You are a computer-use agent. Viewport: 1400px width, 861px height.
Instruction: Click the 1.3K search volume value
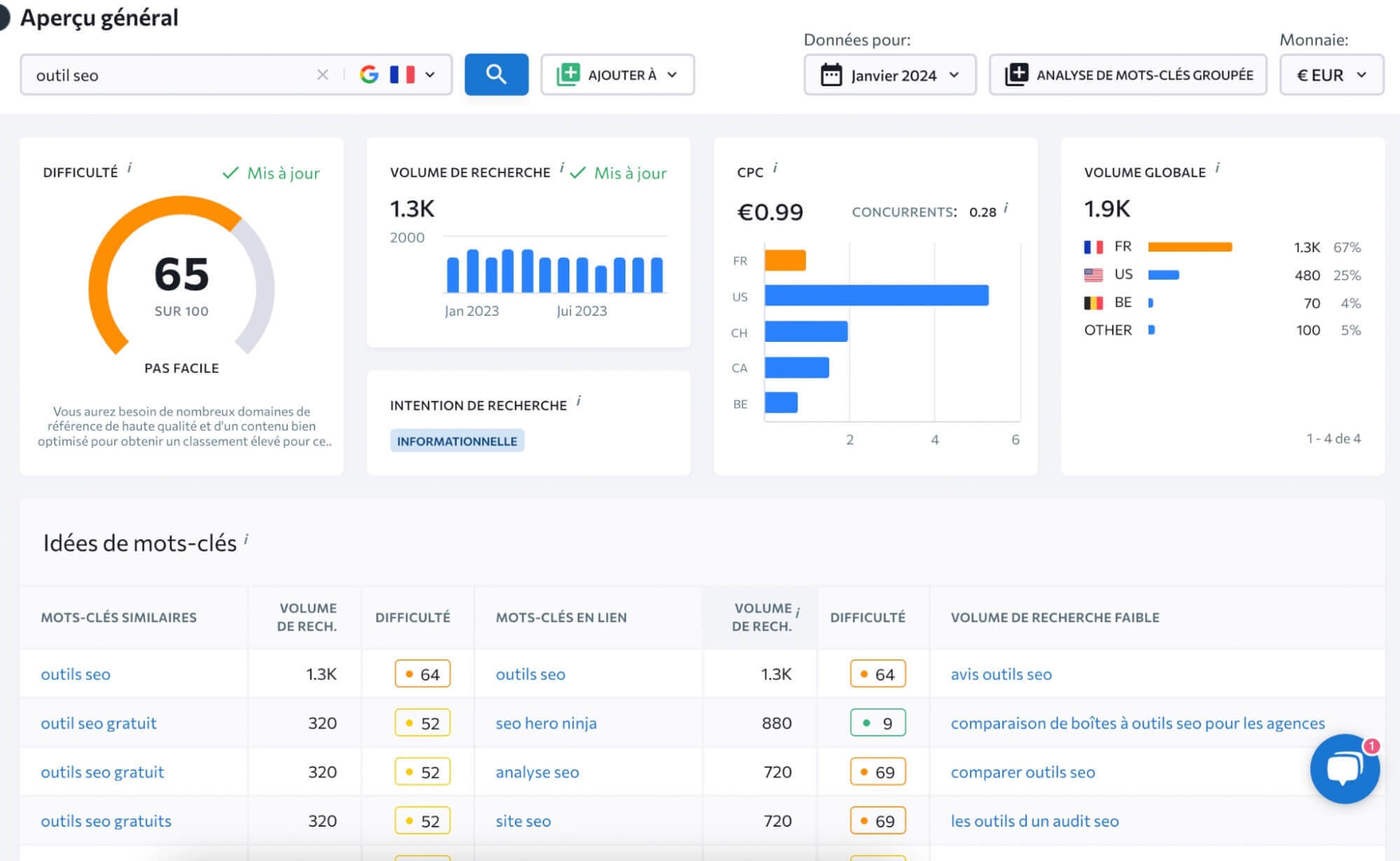click(412, 209)
